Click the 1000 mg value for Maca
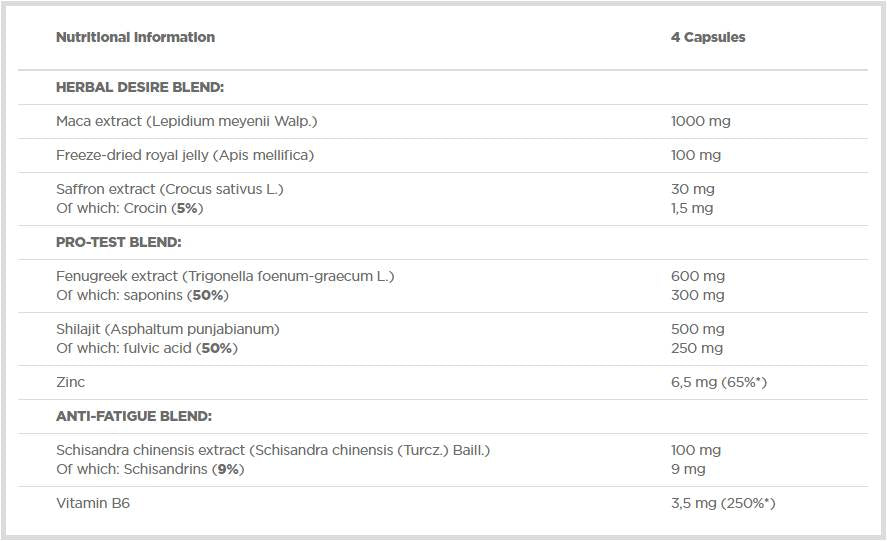Image resolution: width=887 pixels, height=541 pixels. (700, 121)
